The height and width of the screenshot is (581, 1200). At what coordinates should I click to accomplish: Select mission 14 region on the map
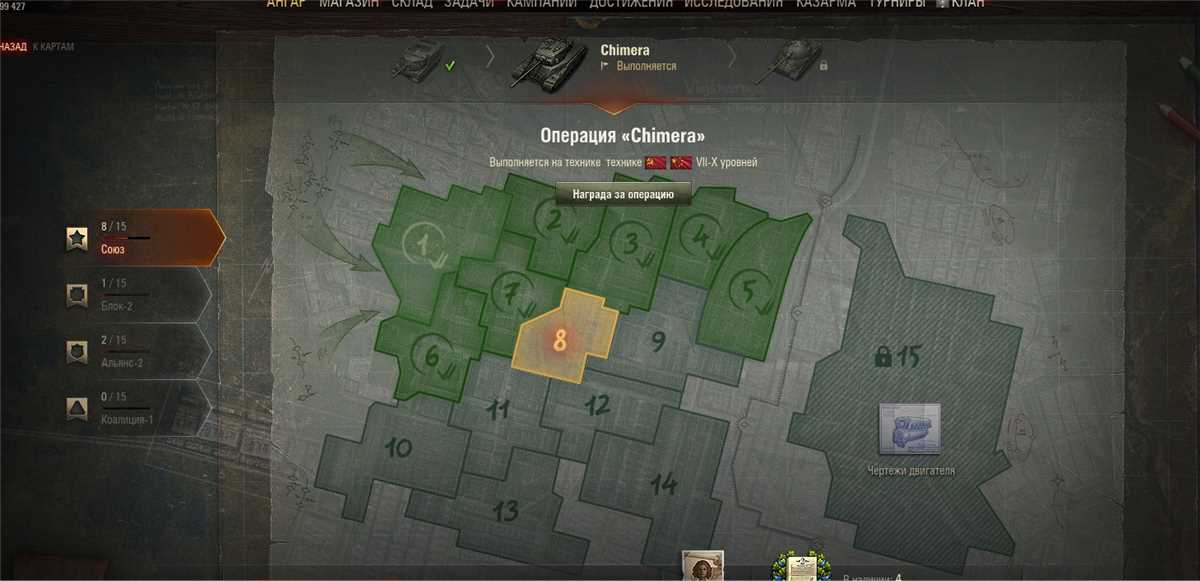click(664, 485)
